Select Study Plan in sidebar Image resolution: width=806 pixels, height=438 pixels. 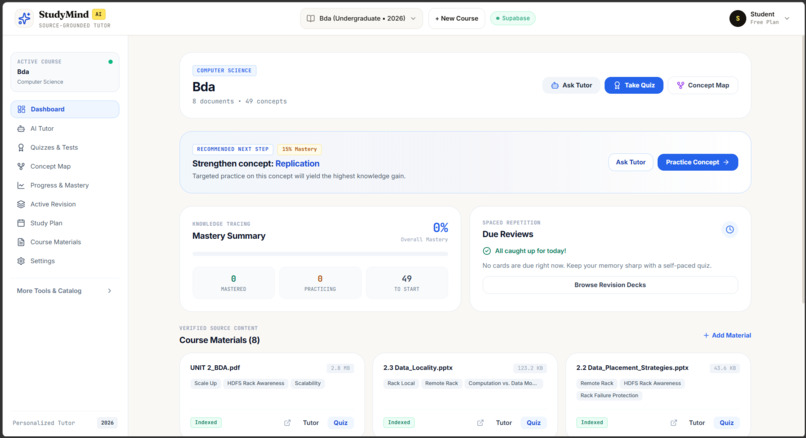click(x=65, y=223)
